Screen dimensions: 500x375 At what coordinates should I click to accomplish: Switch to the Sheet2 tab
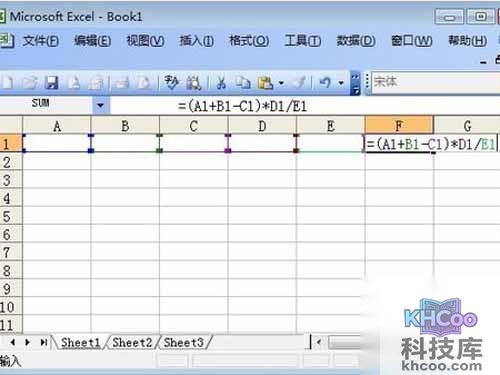[132, 343]
